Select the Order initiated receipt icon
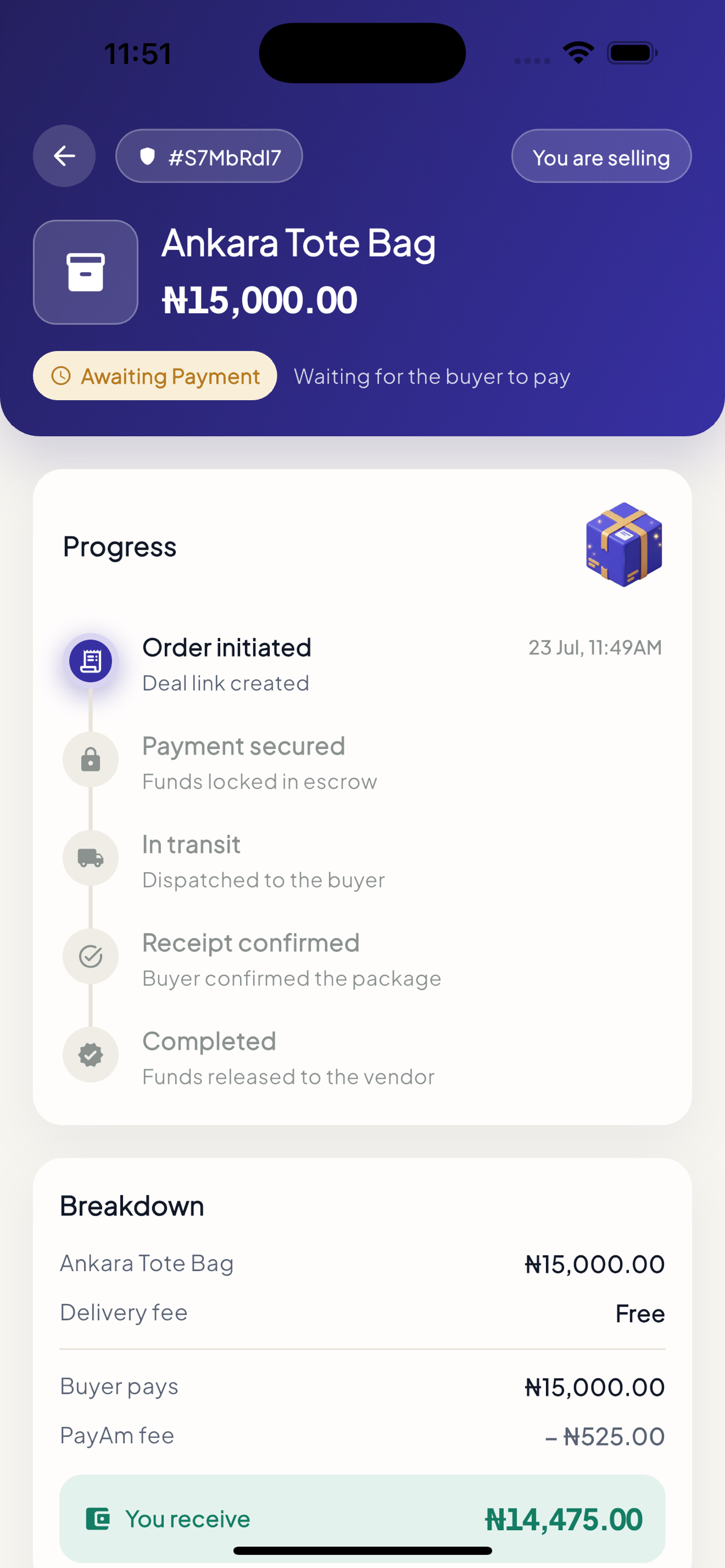Viewport: 725px width, 1568px height. coord(91,661)
